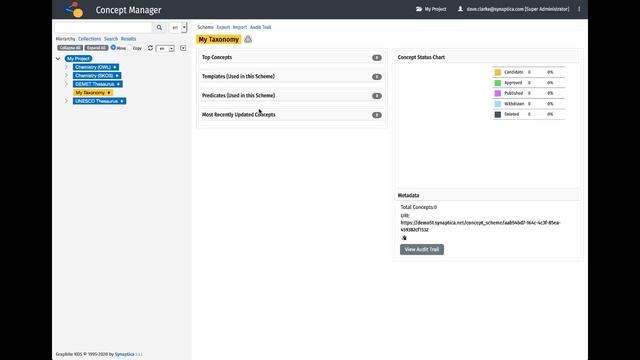The width and height of the screenshot is (640, 360).
Task: Expand the GEMET Thesaurus tree node
Action: click(x=67, y=84)
